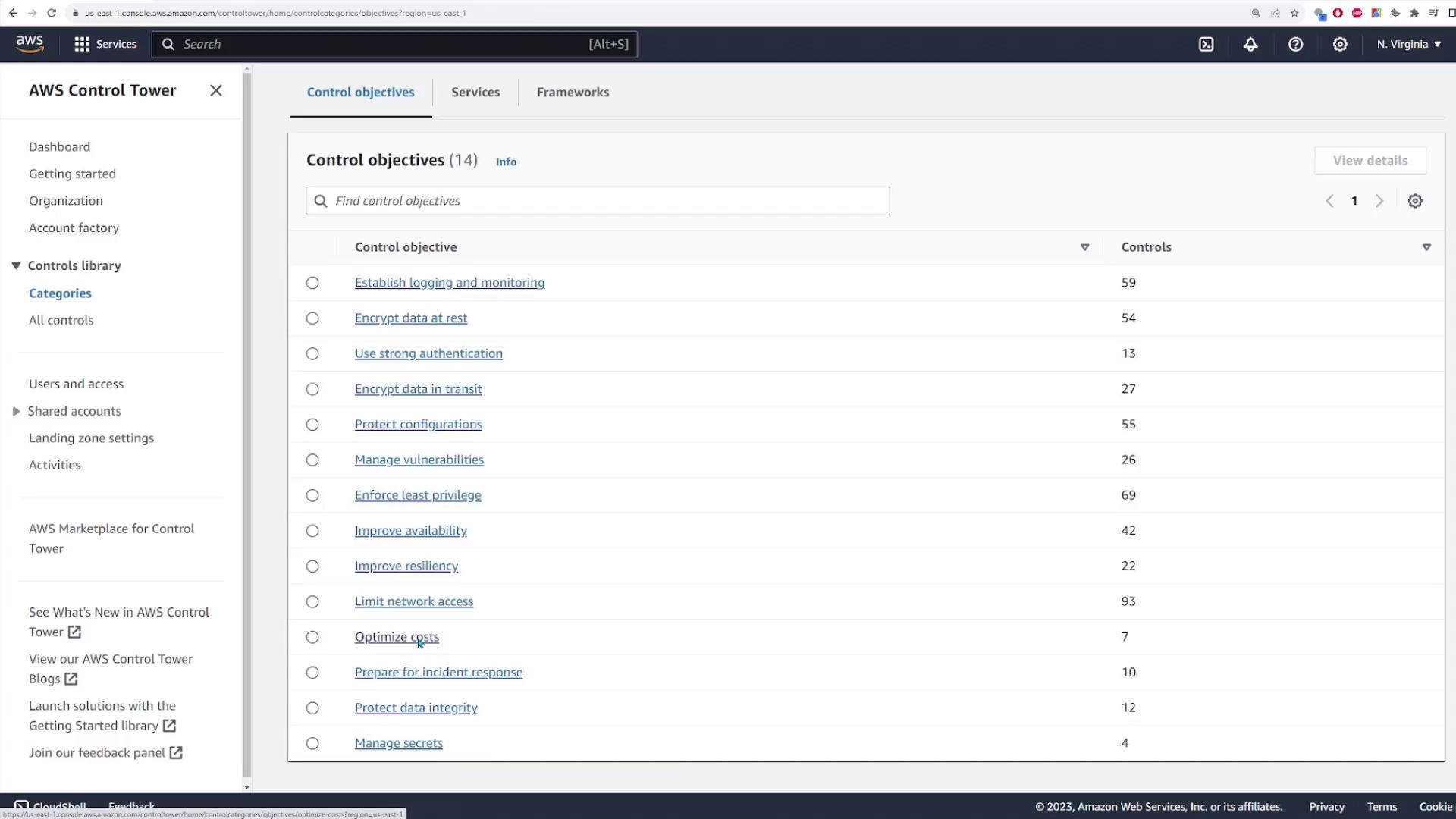
Task: Open the Limit network access link
Action: [x=414, y=601]
